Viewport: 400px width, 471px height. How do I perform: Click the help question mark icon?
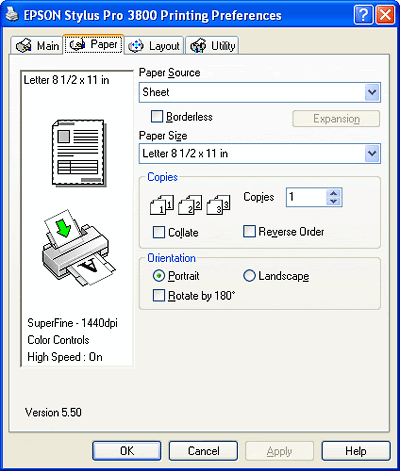[363, 15]
